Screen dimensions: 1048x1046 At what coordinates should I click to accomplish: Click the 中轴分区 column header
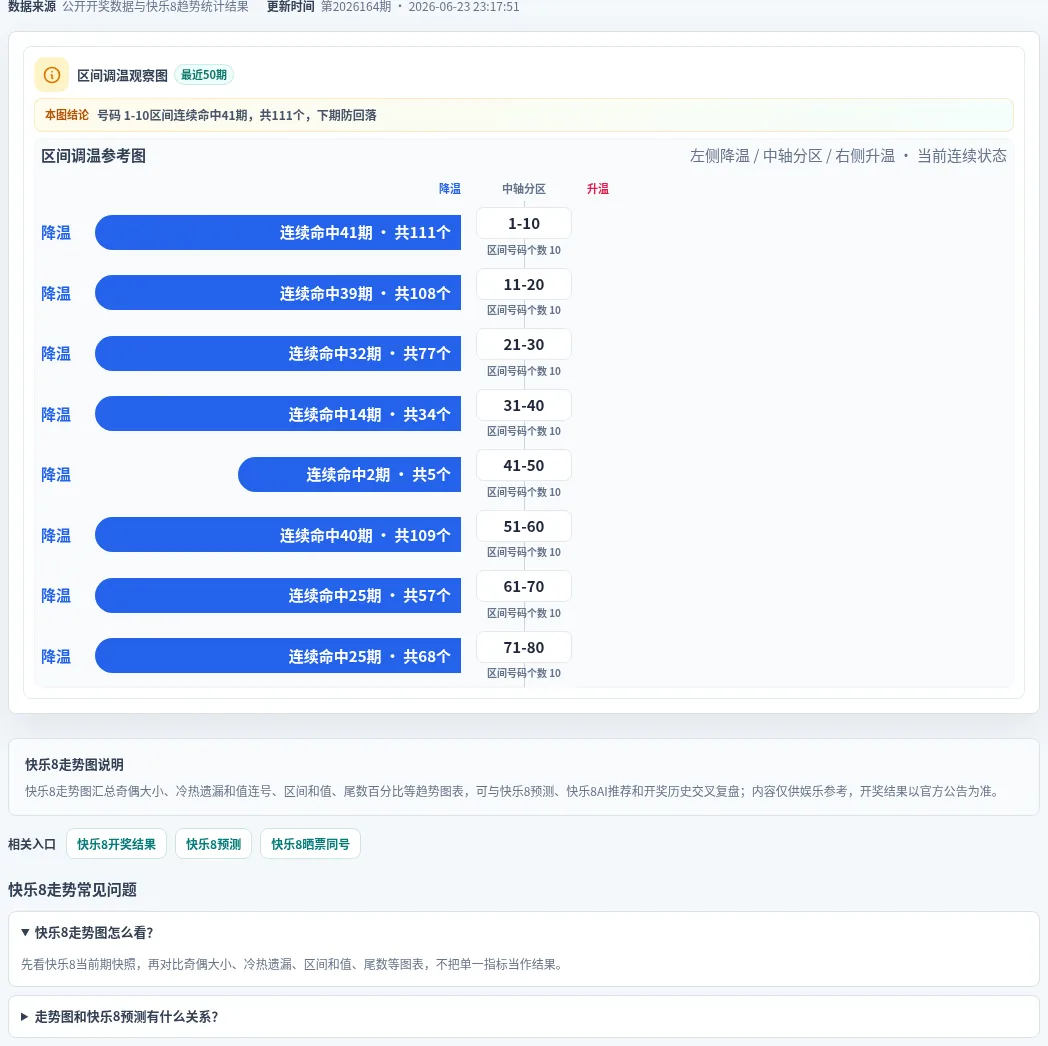tap(524, 188)
